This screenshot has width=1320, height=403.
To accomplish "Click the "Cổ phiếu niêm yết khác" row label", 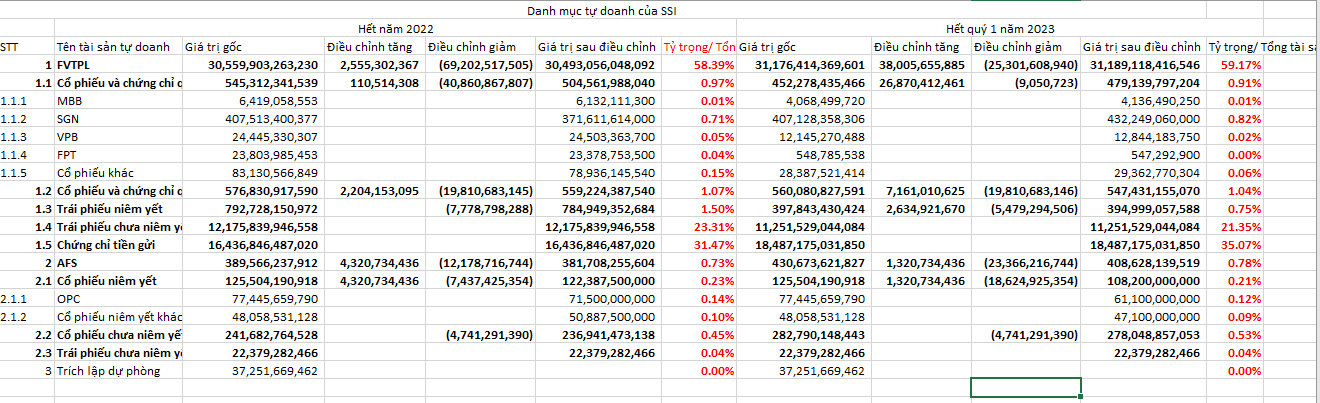I will 118,317.
